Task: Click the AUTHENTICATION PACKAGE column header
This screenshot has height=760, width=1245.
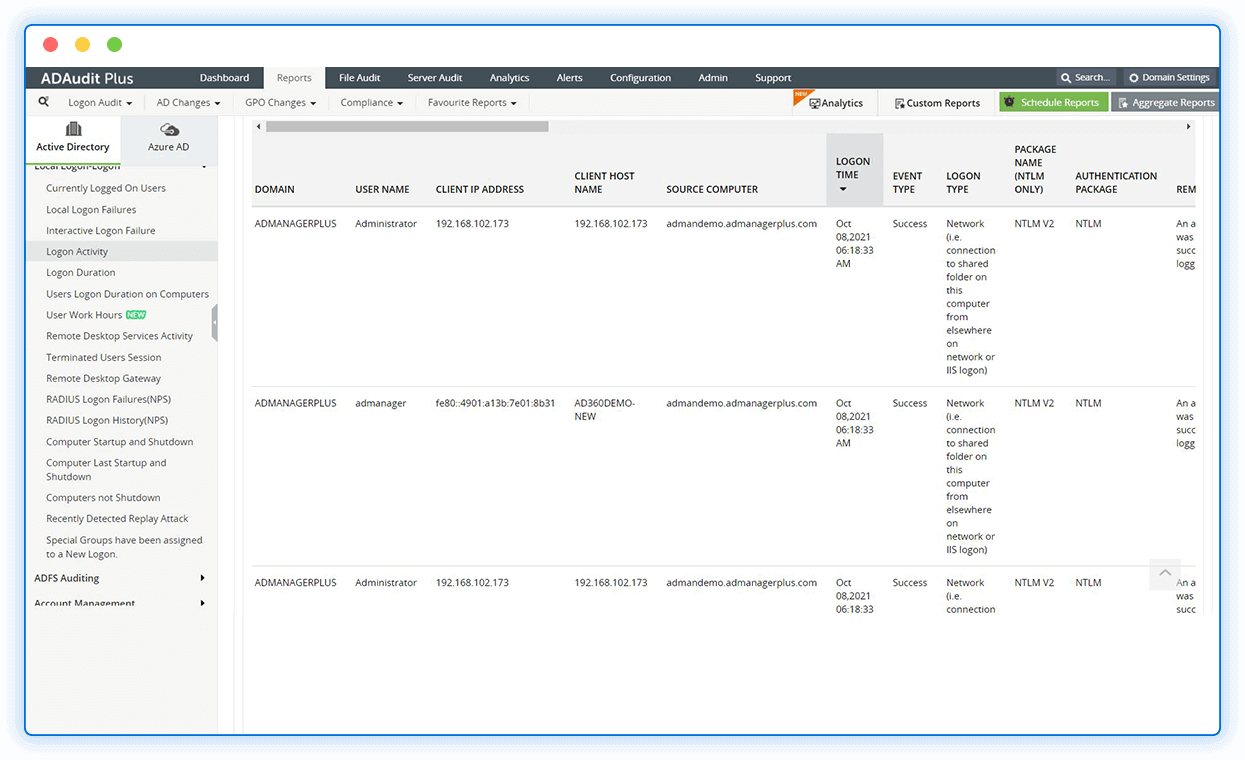Action: tap(1116, 182)
